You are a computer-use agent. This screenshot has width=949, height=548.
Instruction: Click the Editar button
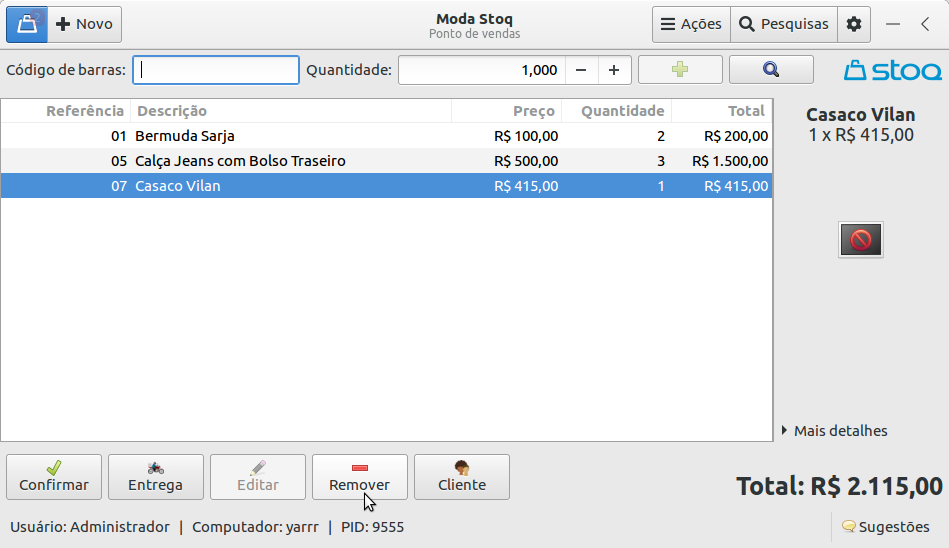[258, 477]
